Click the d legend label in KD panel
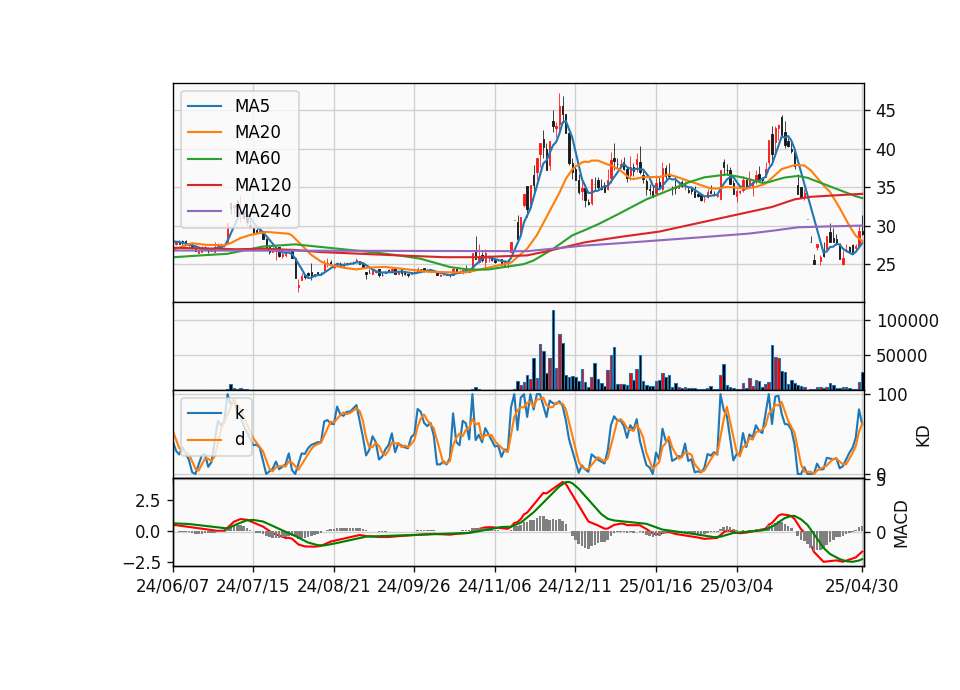Image resolution: width=960 pixels, height=690 pixels. pyautogui.click(x=240, y=439)
